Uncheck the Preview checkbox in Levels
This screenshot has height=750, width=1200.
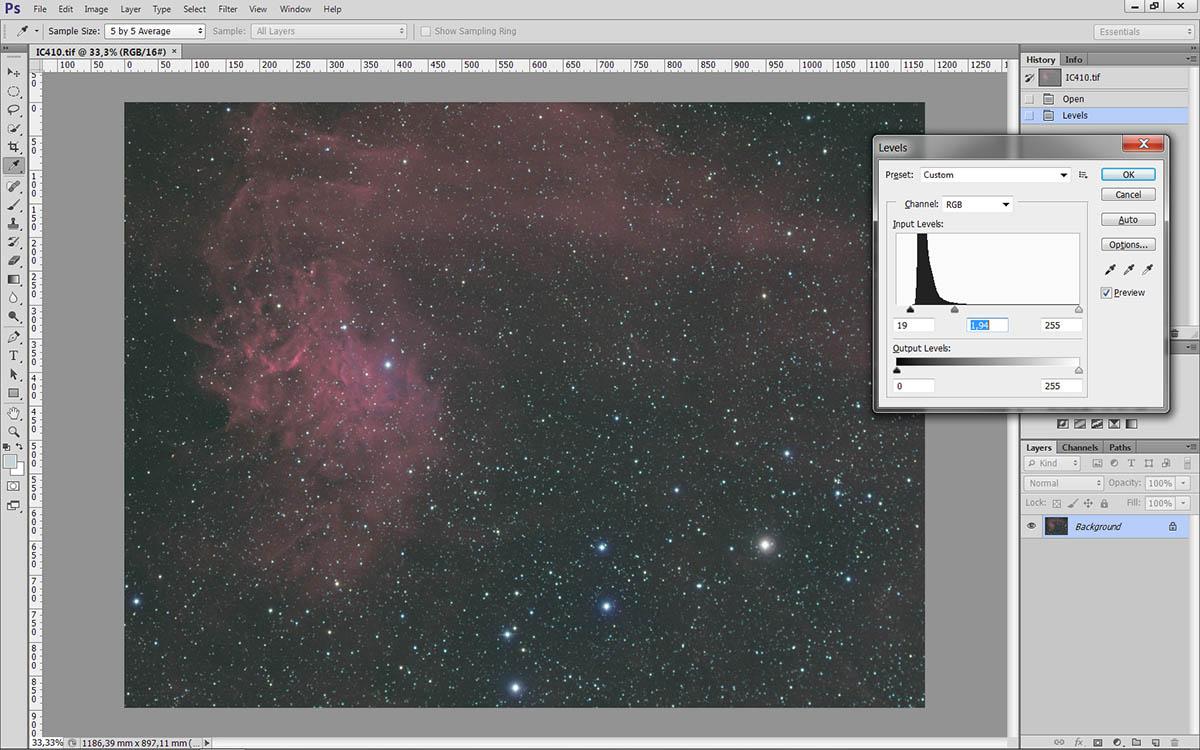click(x=1106, y=293)
